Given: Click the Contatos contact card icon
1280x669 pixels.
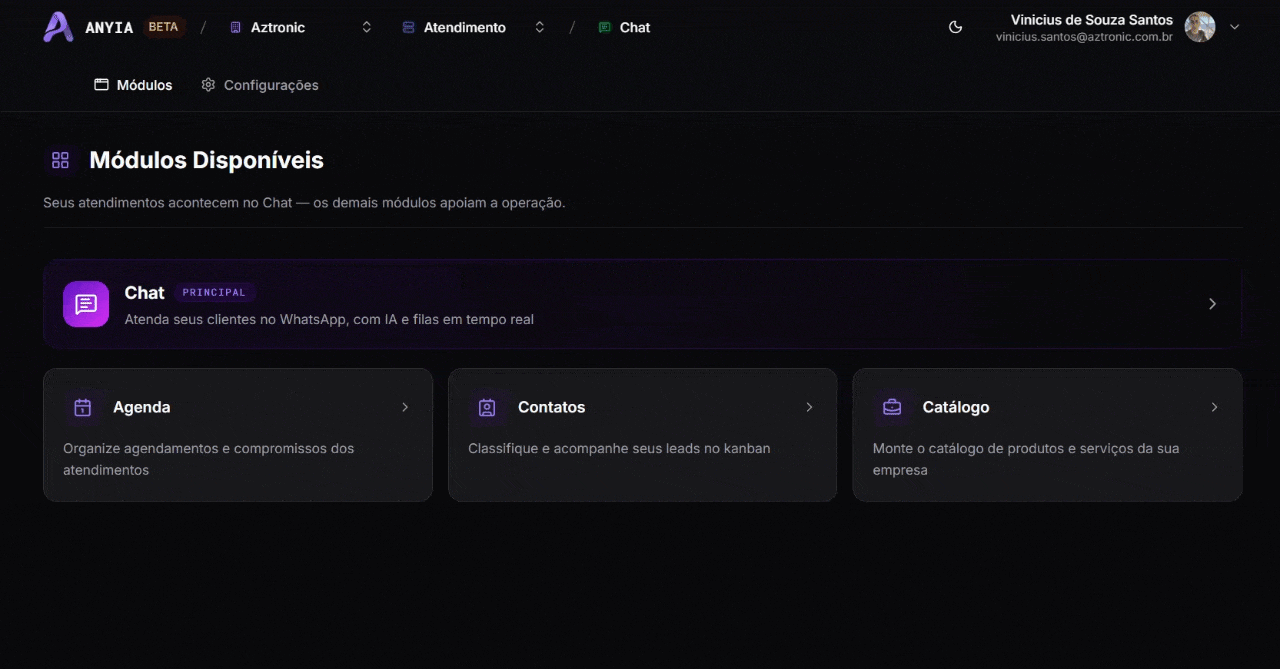Looking at the screenshot, I should [487, 407].
